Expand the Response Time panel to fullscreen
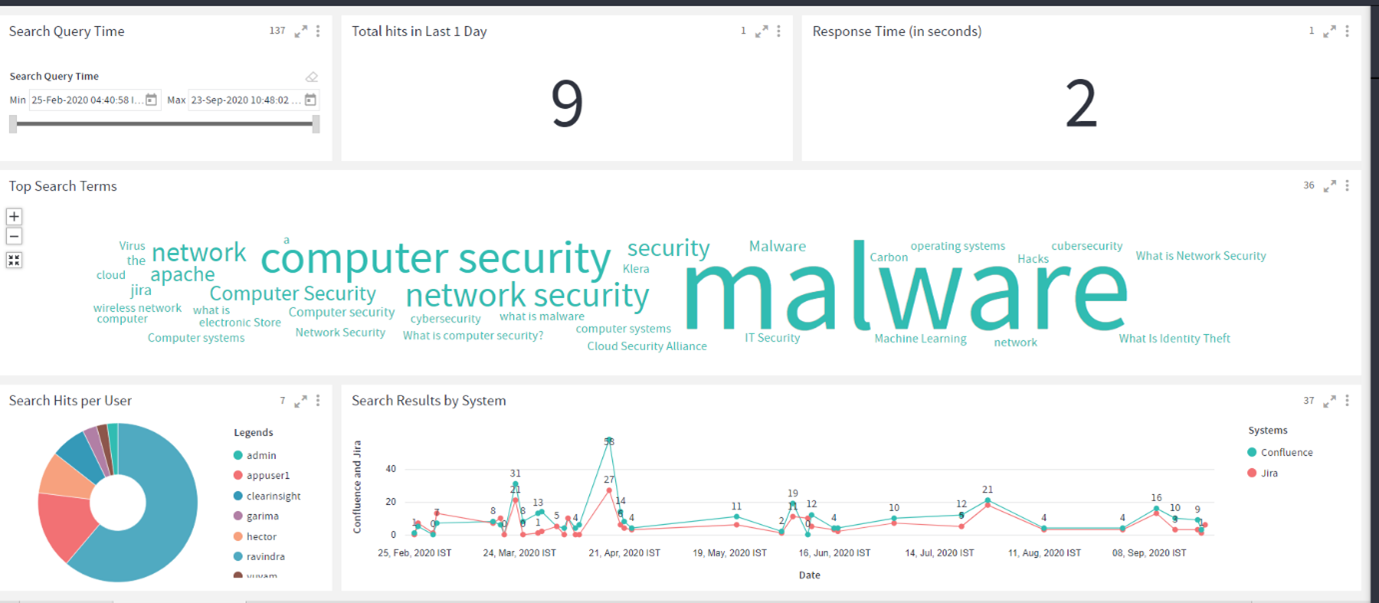Viewport: 1379px width, 603px height. (1329, 32)
